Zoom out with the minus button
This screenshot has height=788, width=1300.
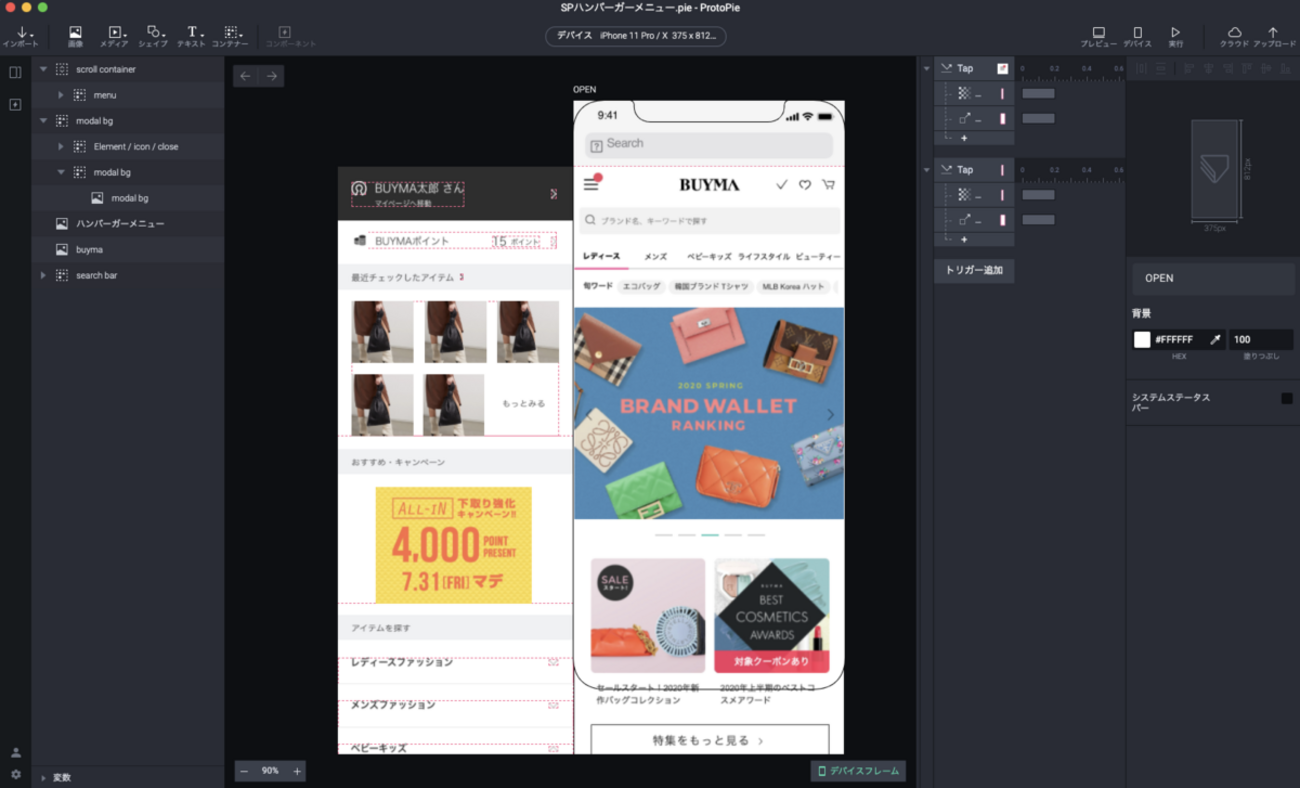244,771
